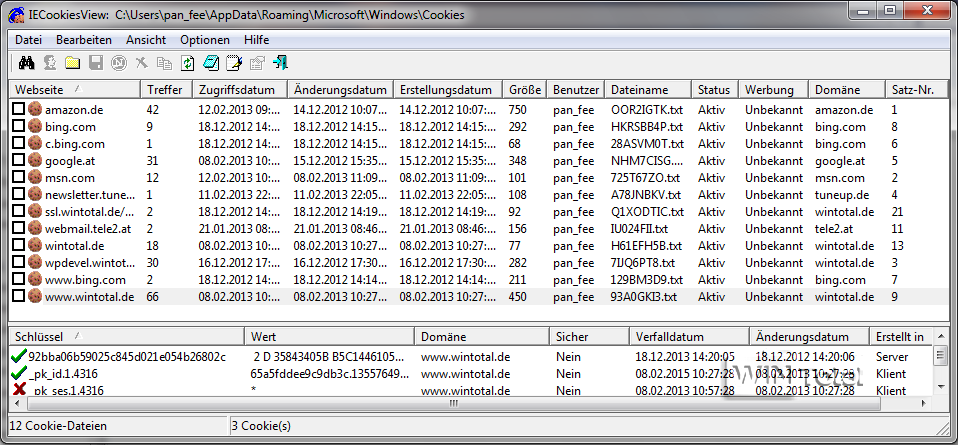Open the Optionen menu
The image size is (958, 445).
pos(205,40)
